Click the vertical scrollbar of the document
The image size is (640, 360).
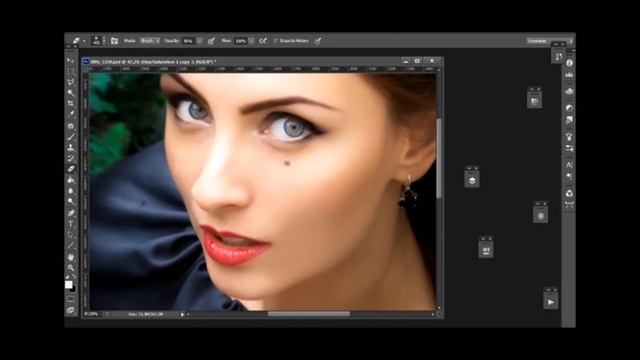(439, 159)
